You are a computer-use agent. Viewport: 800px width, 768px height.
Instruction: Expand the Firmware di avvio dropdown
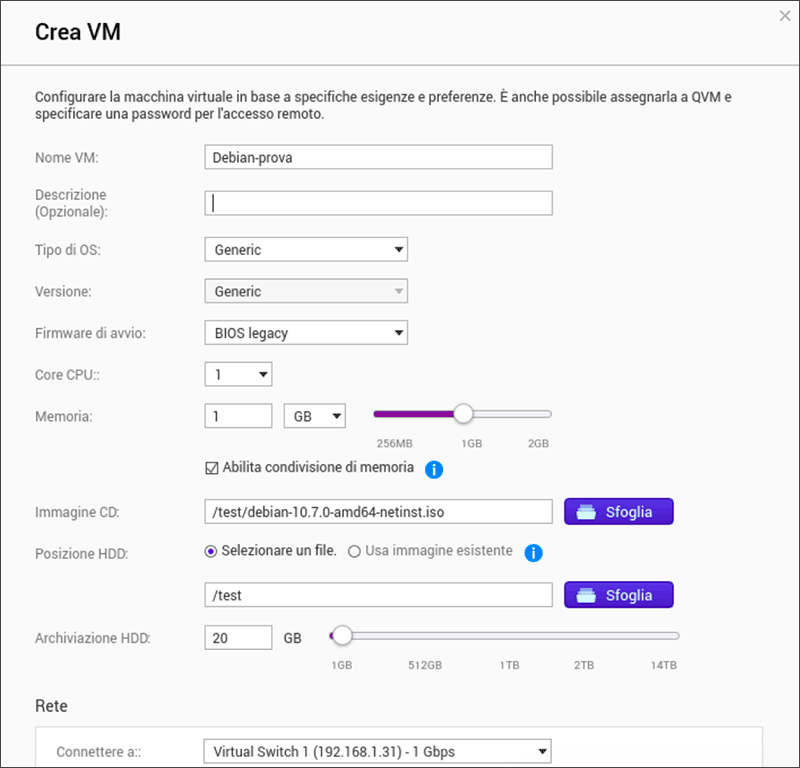[306, 333]
